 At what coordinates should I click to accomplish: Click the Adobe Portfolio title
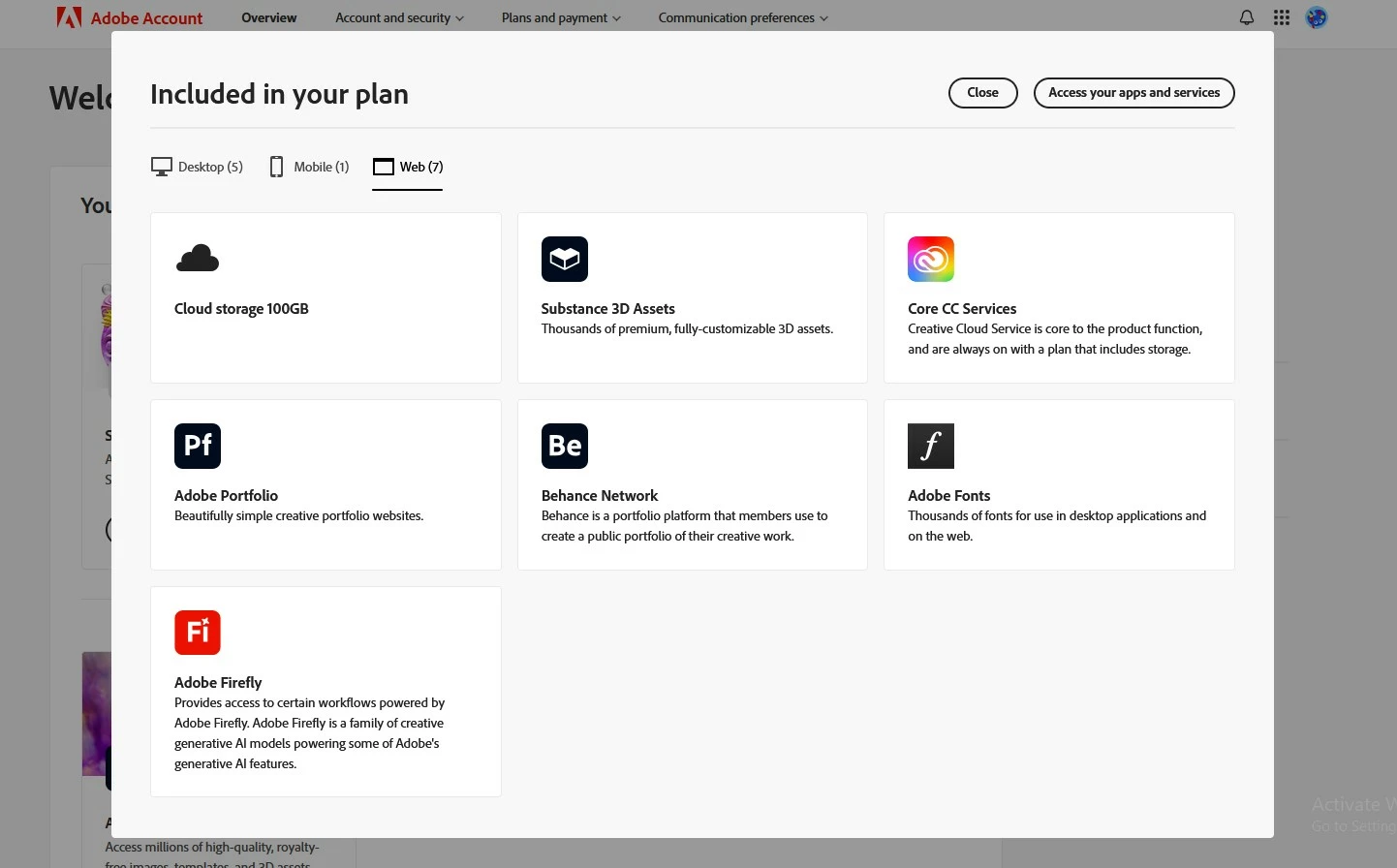pos(226,496)
